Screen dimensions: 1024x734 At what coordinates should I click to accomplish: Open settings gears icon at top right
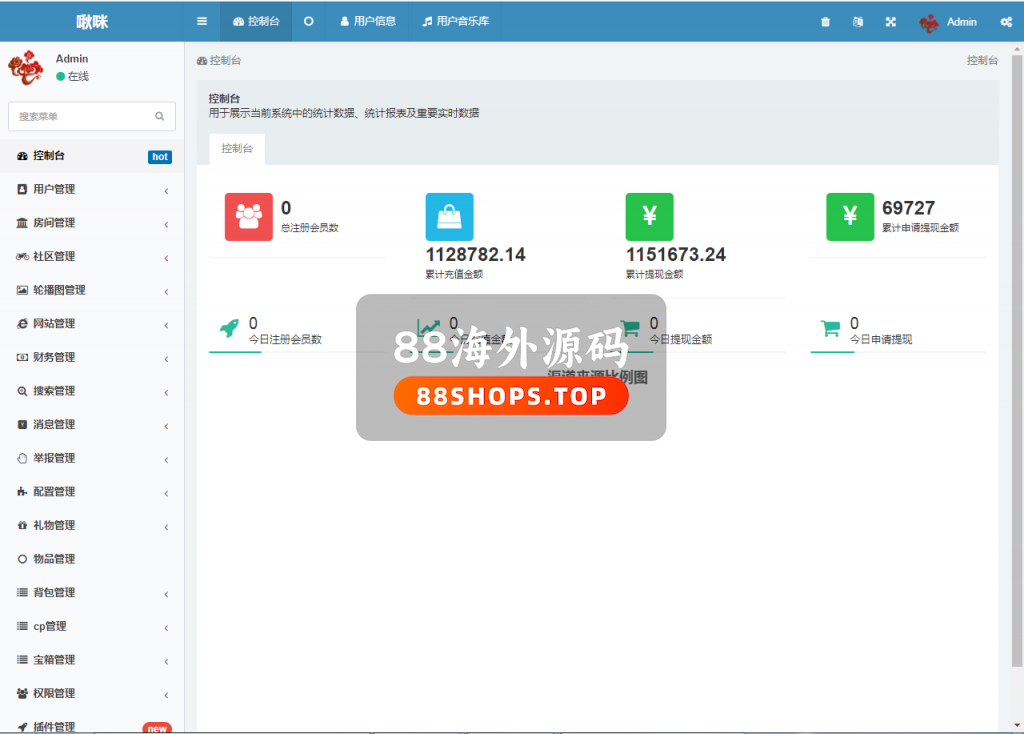click(x=1005, y=22)
